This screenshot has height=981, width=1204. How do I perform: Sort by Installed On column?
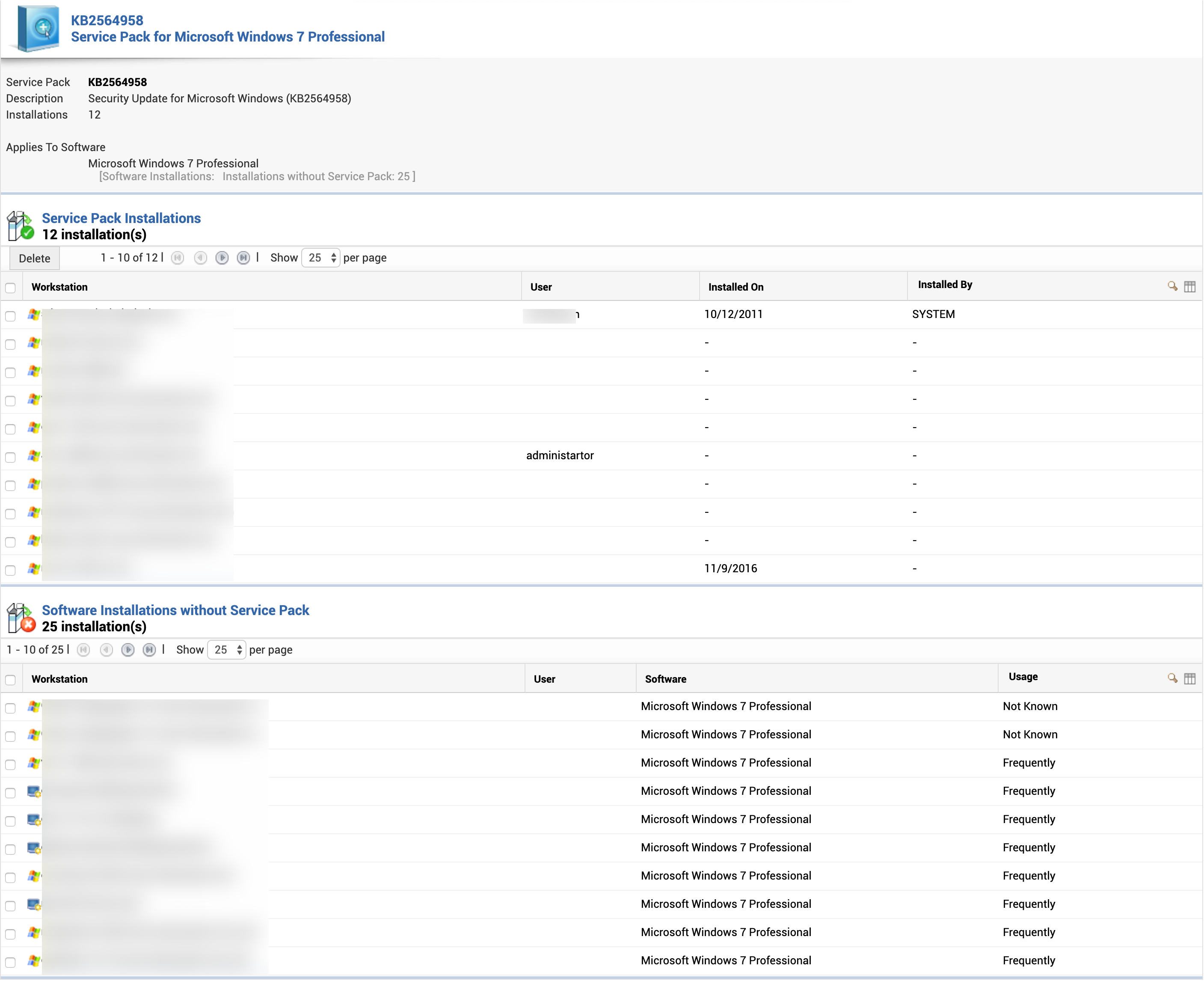pos(735,287)
